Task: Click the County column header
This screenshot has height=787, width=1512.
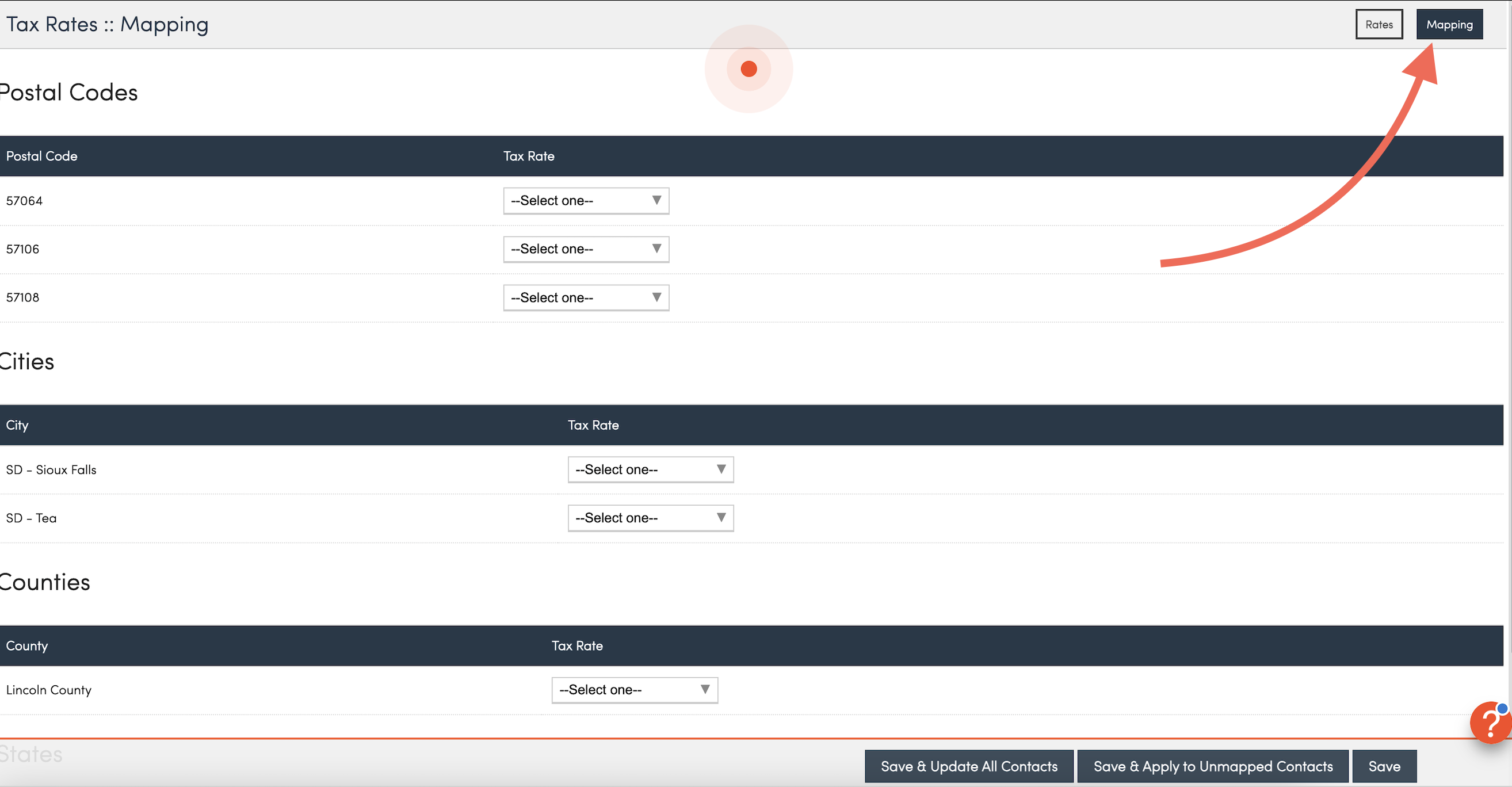Action: (27, 645)
